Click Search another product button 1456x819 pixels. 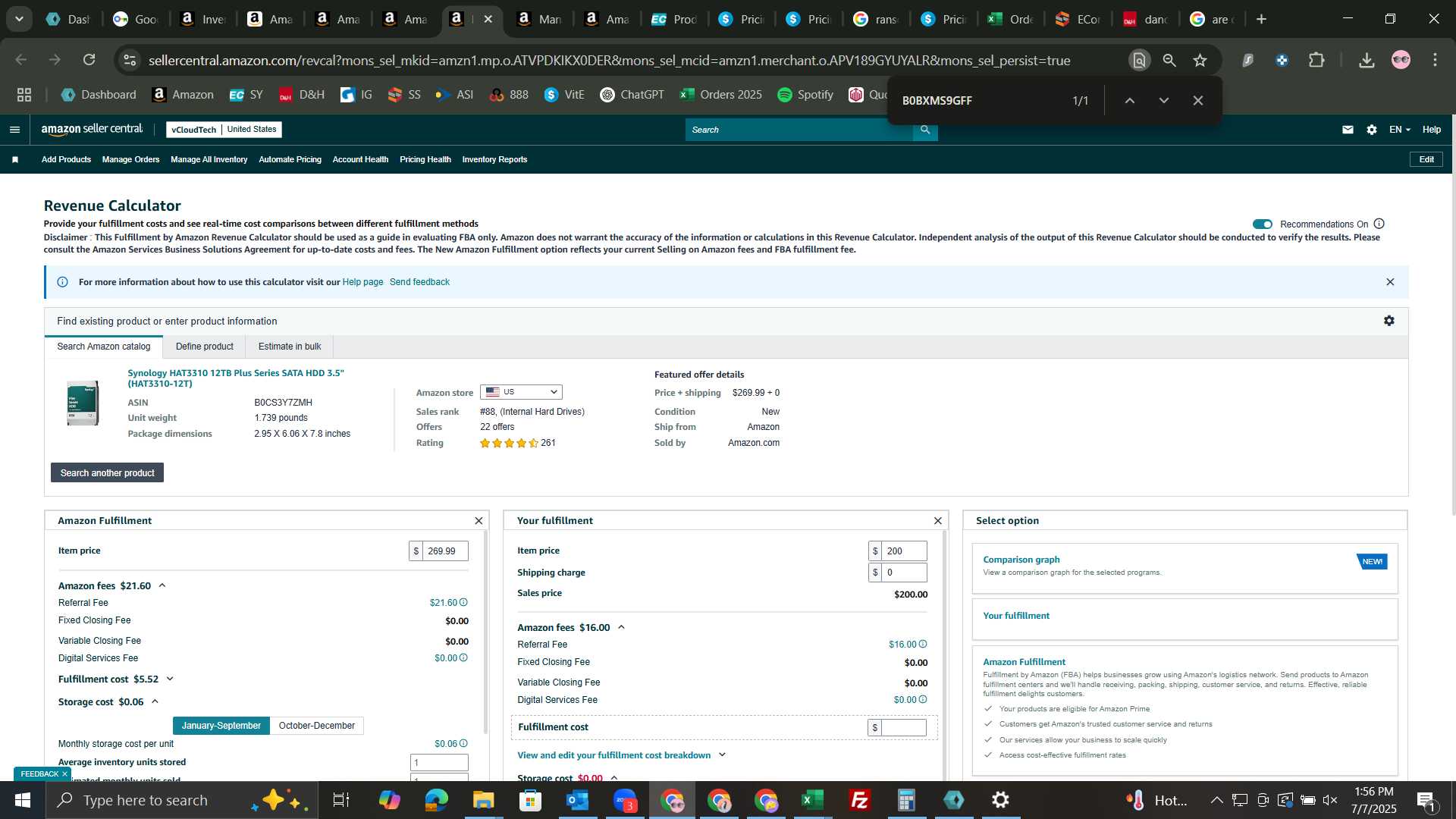(x=107, y=473)
